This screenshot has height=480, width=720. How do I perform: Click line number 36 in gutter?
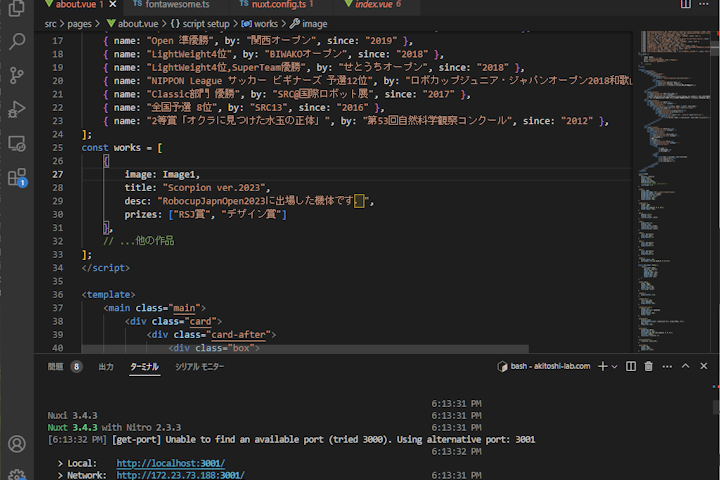57,294
